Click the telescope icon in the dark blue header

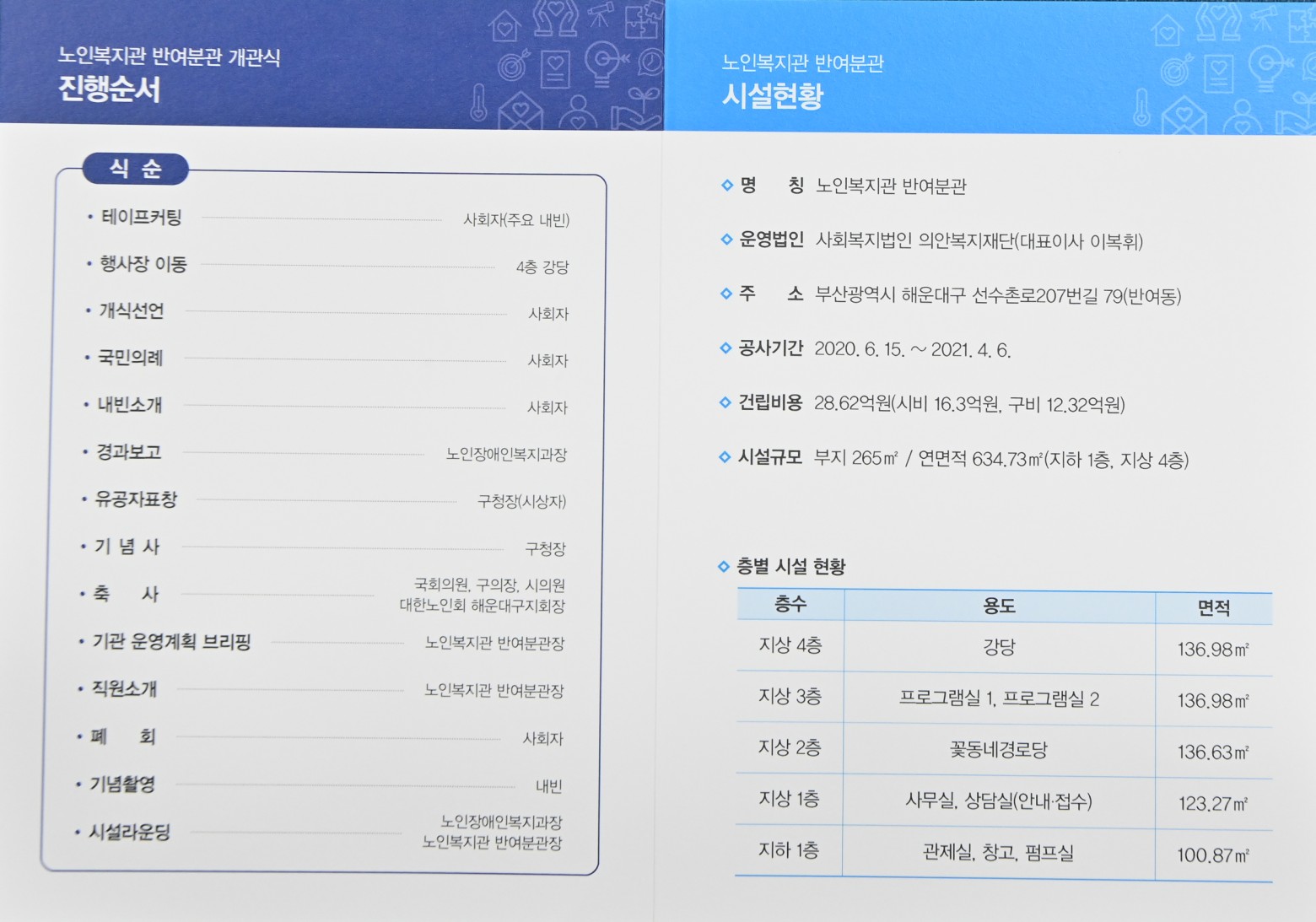(x=601, y=16)
